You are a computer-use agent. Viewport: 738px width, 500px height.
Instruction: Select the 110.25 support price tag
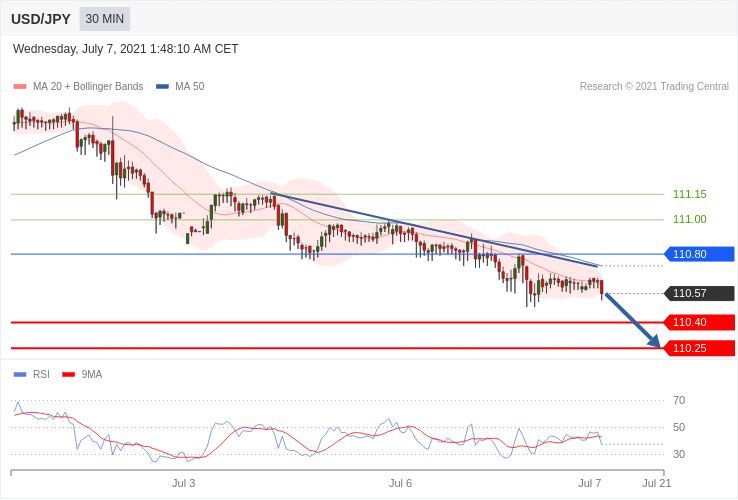[x=699, y=348]
